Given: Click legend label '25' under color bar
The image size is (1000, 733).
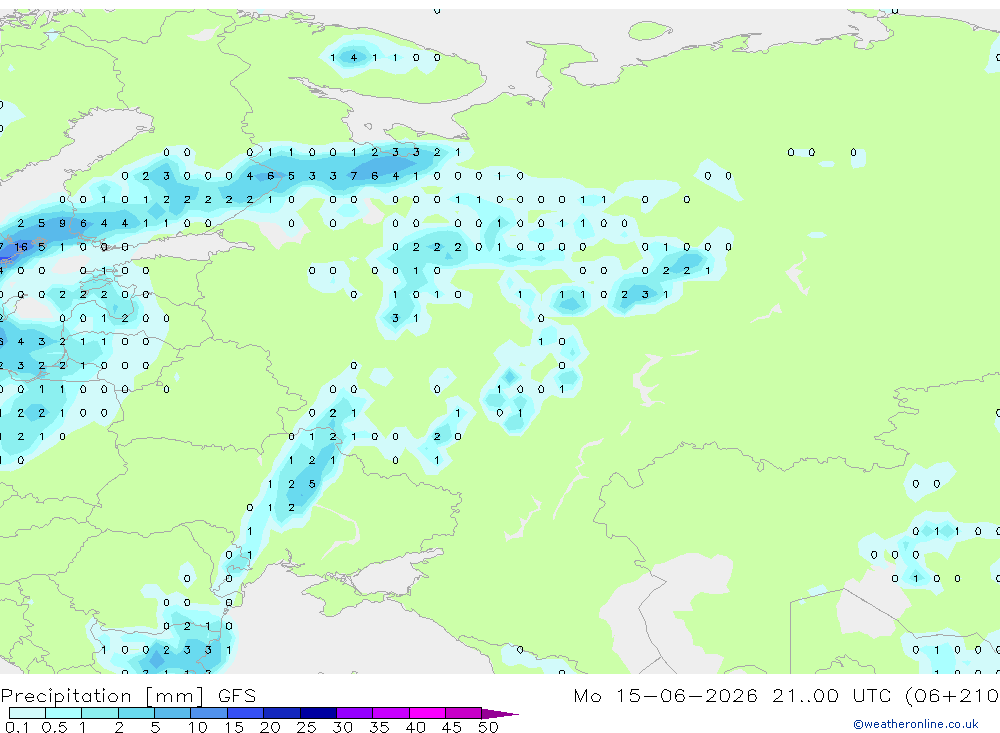Looking at the screenshot, I should (306, 727).
